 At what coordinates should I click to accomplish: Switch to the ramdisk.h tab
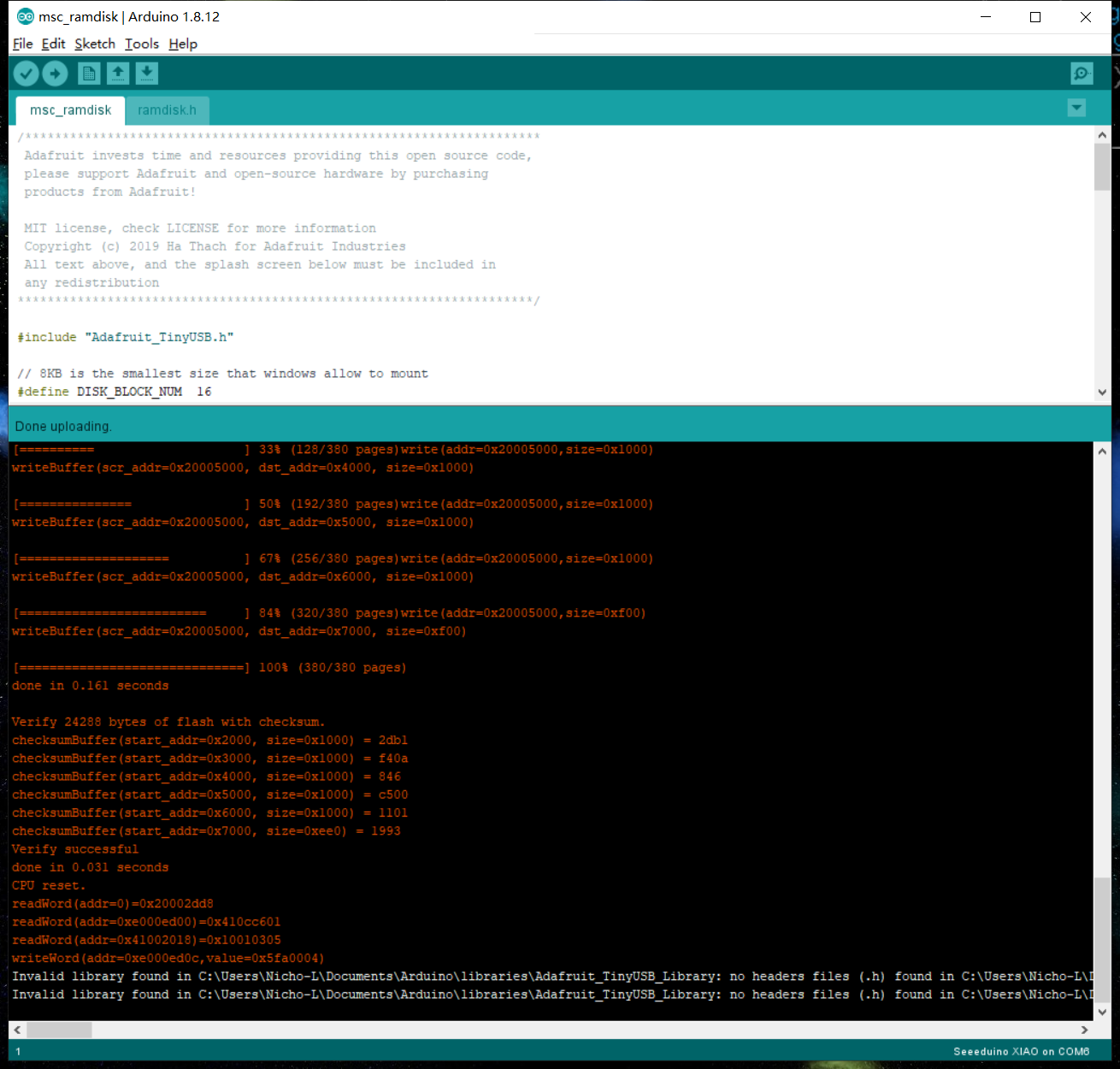167,110
